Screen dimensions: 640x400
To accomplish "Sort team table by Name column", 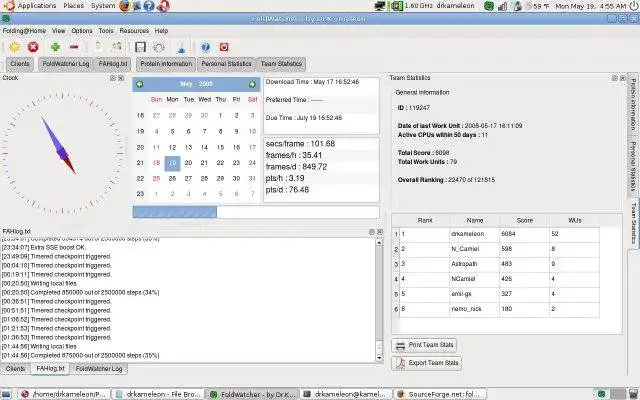I will [475, 220].
